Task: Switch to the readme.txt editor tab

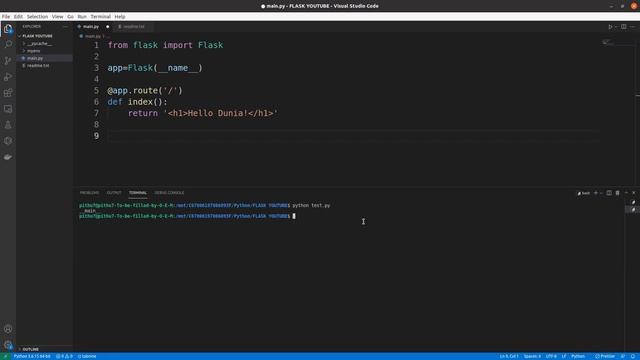Action: tap(133, 27)
